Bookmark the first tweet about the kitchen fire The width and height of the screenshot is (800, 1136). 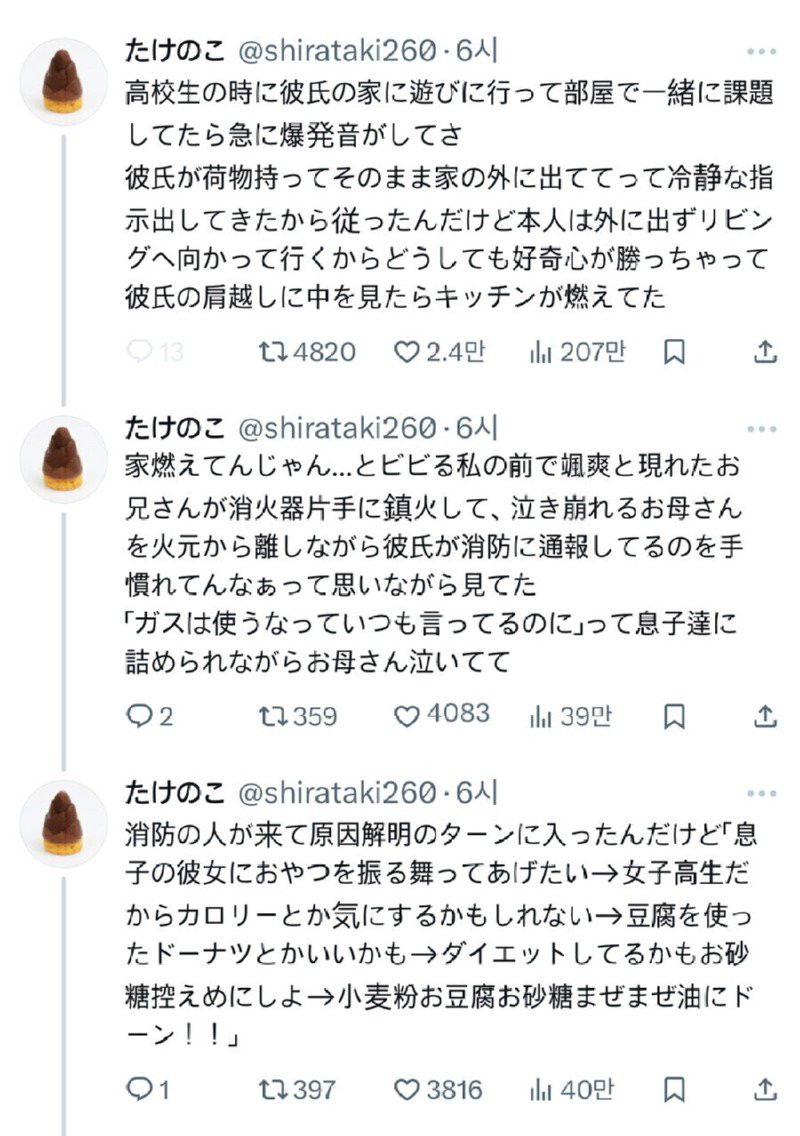pos(676,351)
